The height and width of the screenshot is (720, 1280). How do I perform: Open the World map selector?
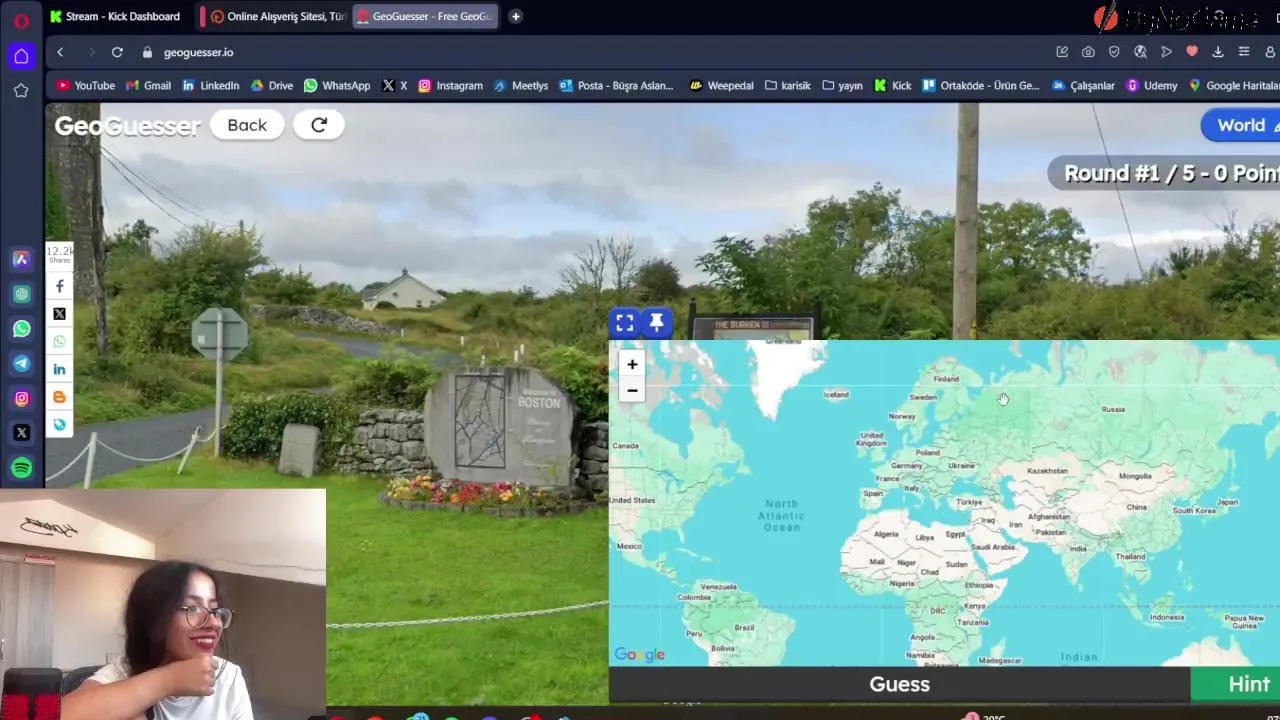pos(1241,125)
